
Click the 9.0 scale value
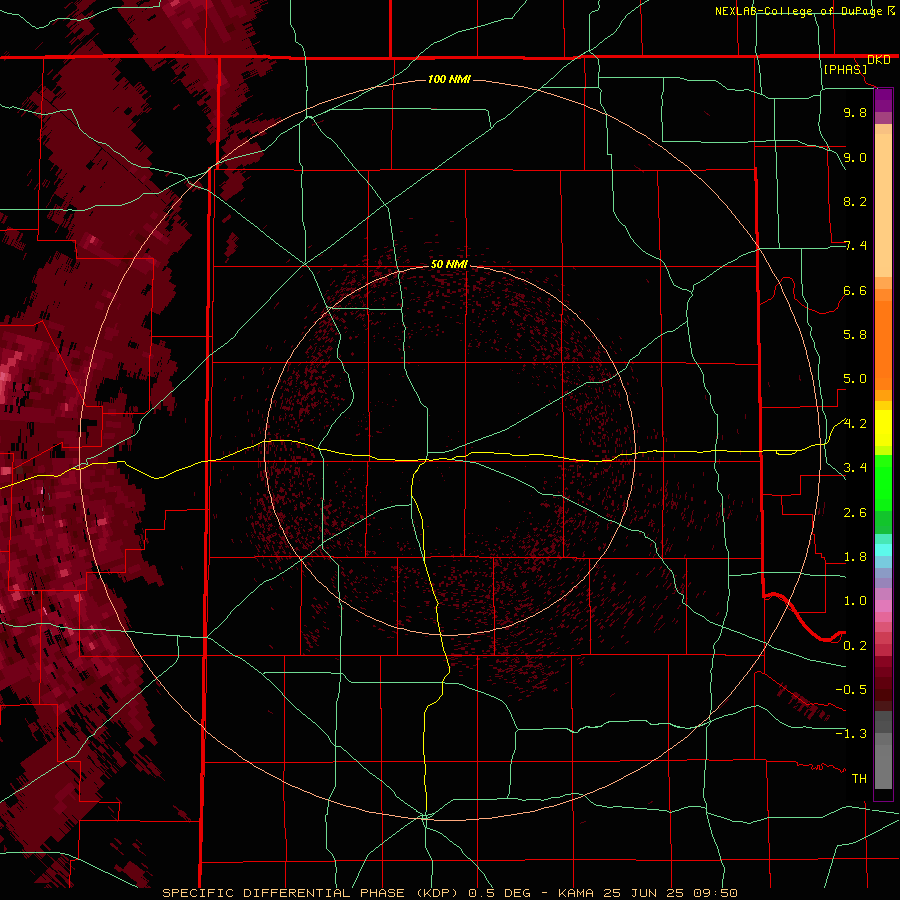click(x=855, y=157)
